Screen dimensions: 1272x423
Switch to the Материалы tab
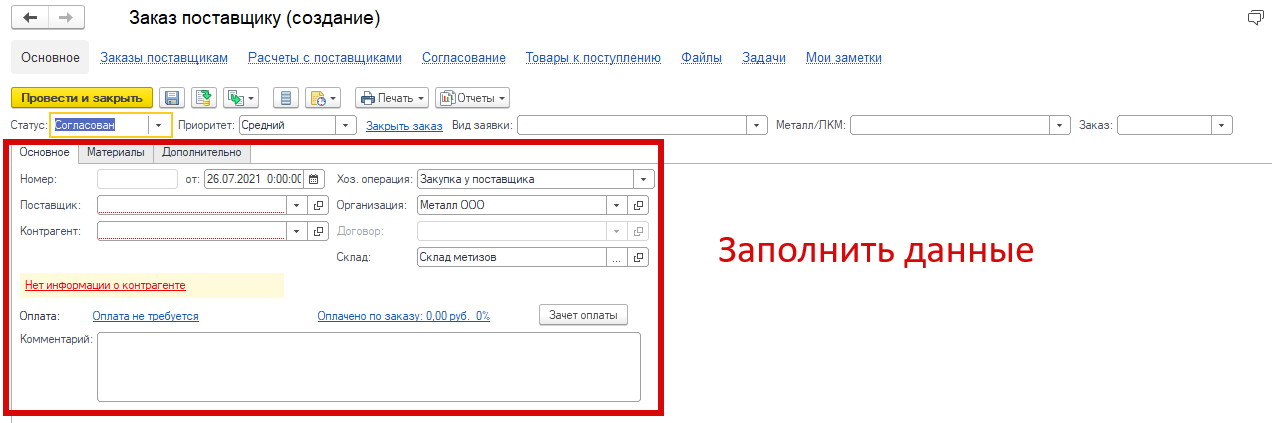point(116,153)
